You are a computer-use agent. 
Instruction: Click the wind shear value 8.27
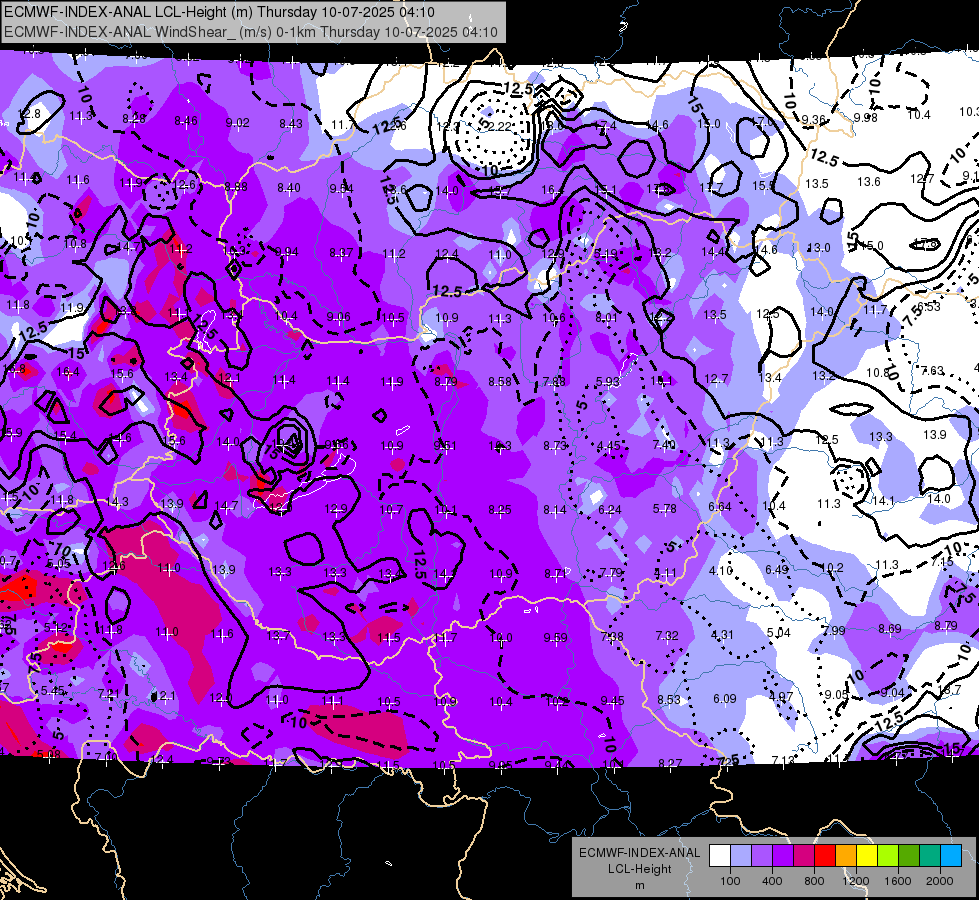pyautogui.click(x=670, y=763)
